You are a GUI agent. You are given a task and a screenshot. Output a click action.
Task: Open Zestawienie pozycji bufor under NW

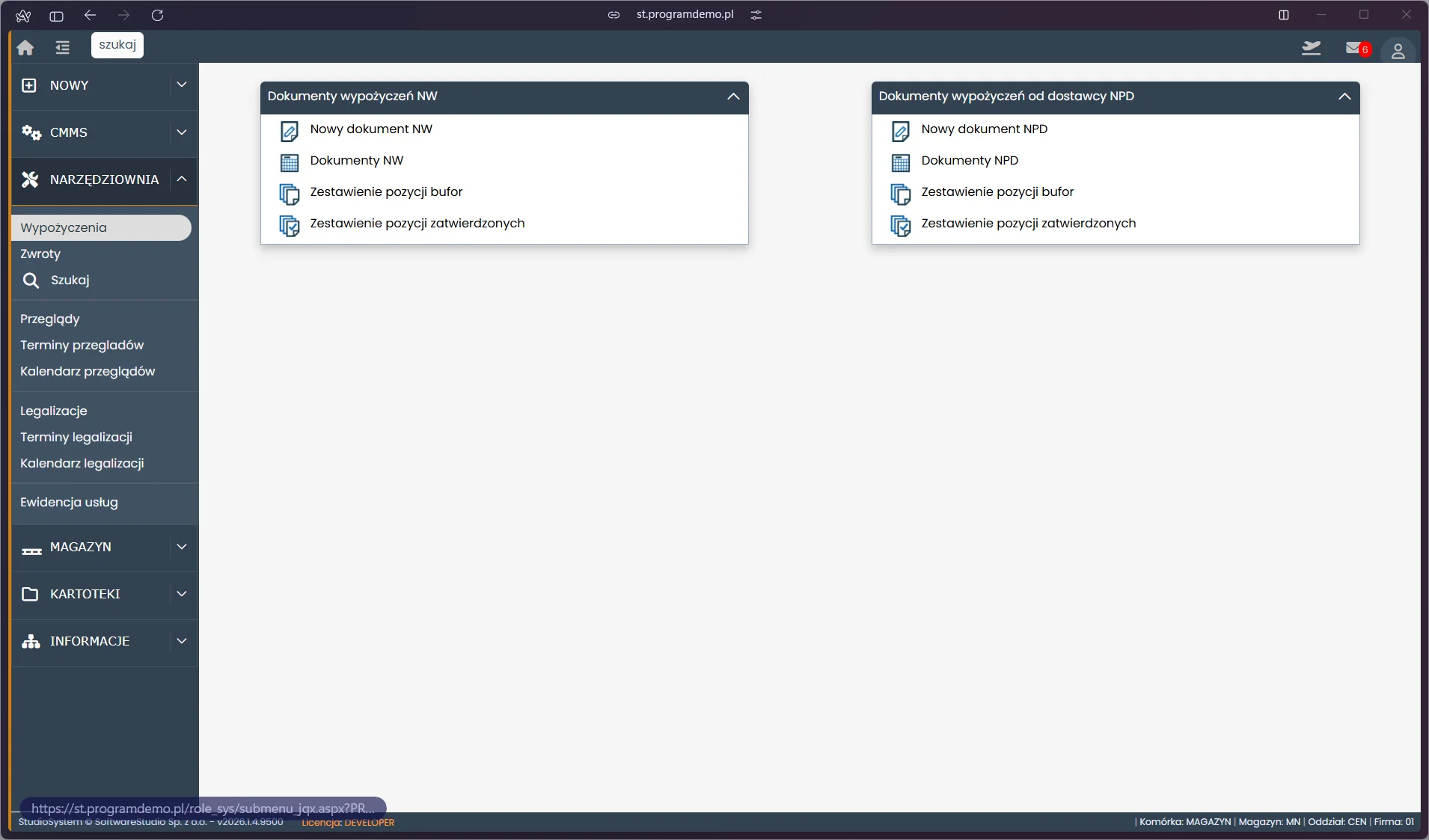(x=386, y=191)
